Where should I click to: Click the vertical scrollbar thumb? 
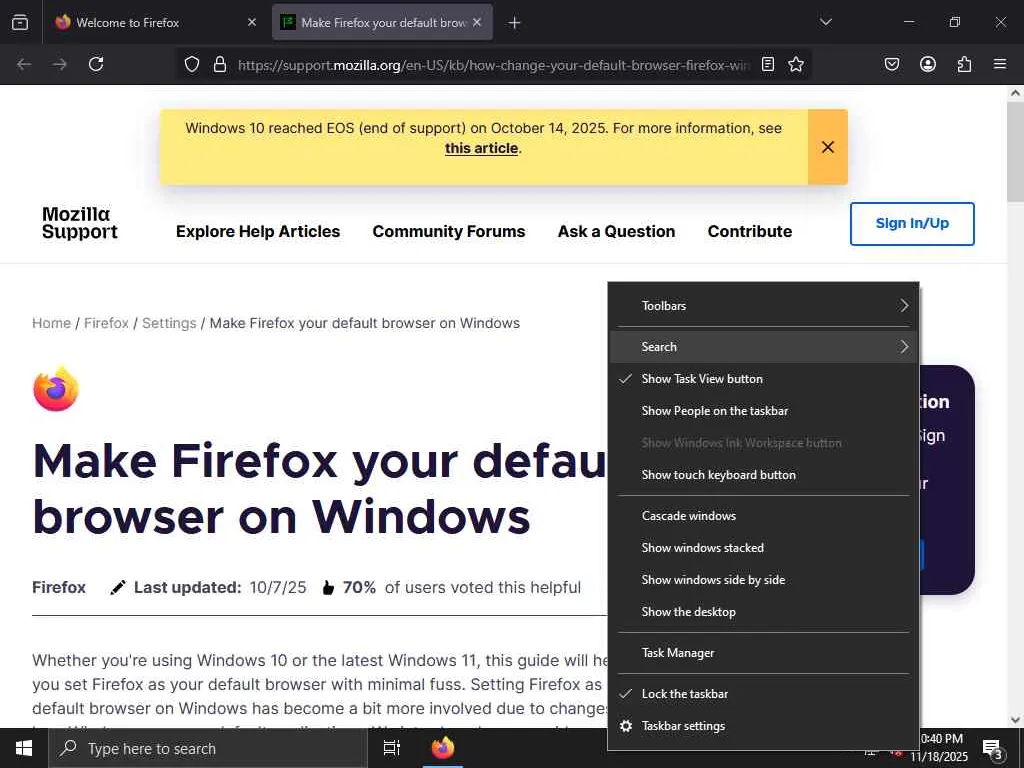coord(1015,152)
